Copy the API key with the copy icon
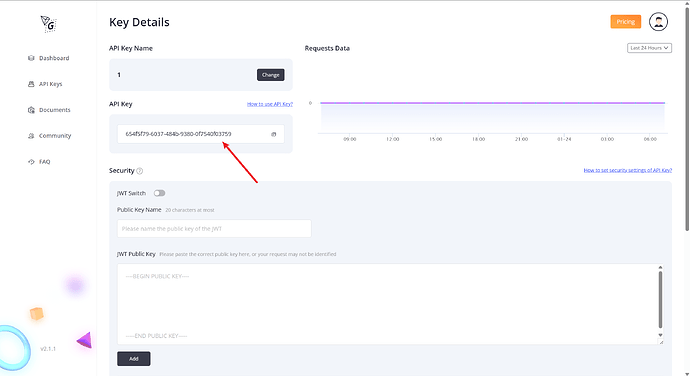 [x=274, y=134]
